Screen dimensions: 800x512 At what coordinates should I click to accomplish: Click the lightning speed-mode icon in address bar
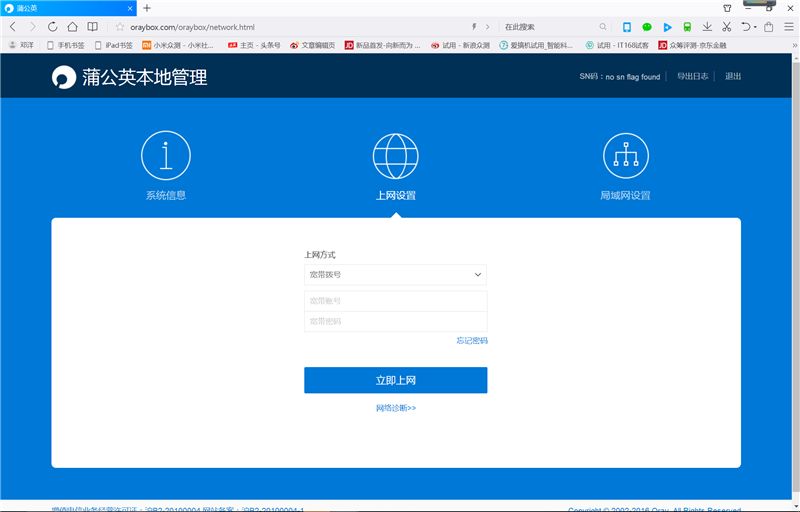[474, 27]
